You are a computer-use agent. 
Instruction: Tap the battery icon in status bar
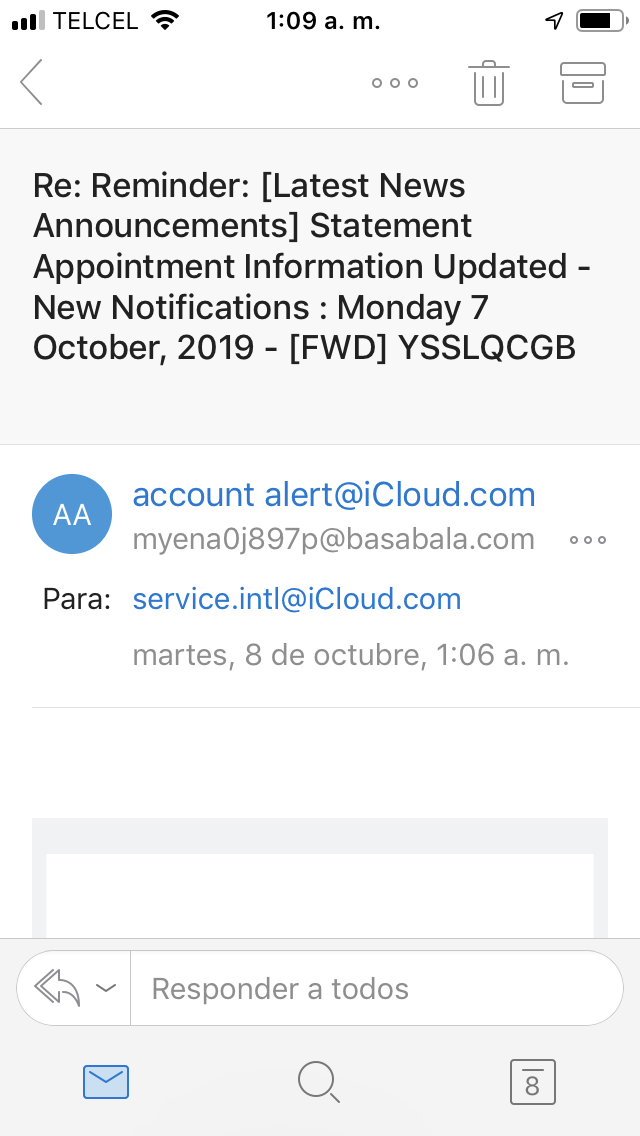click(x=599, y=21)
